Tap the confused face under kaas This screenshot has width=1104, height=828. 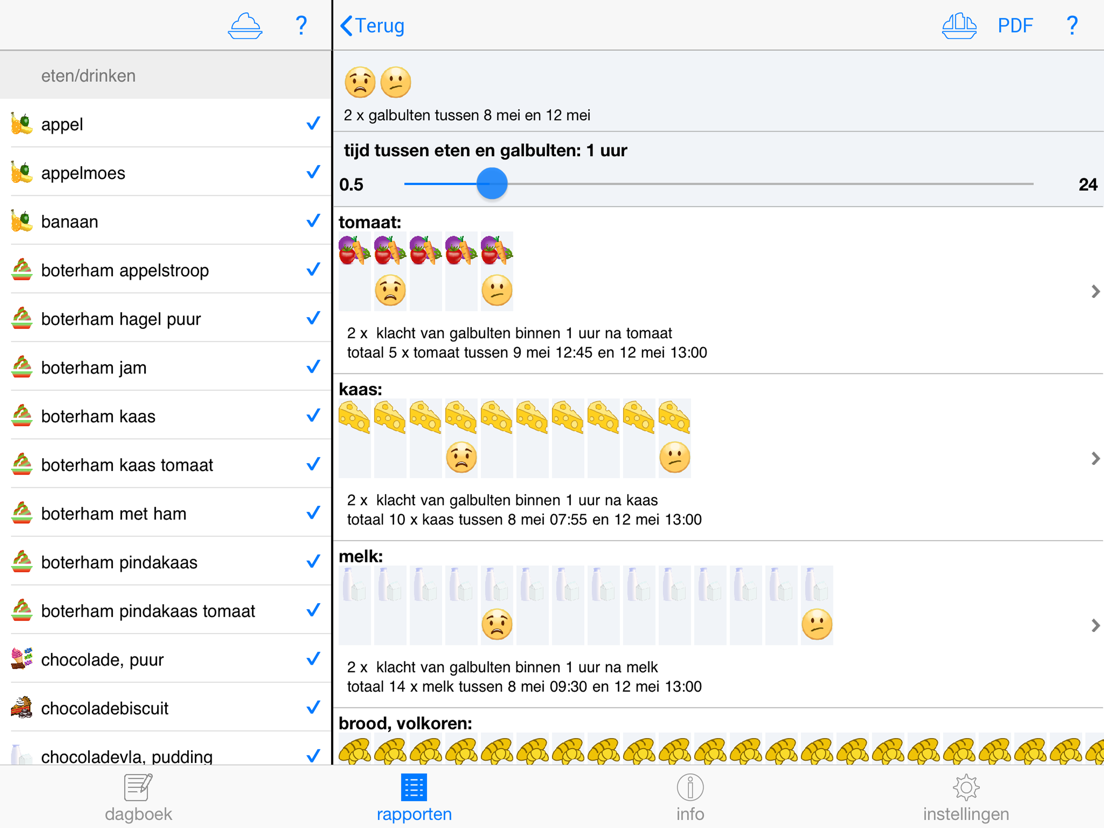coord(675,457)
